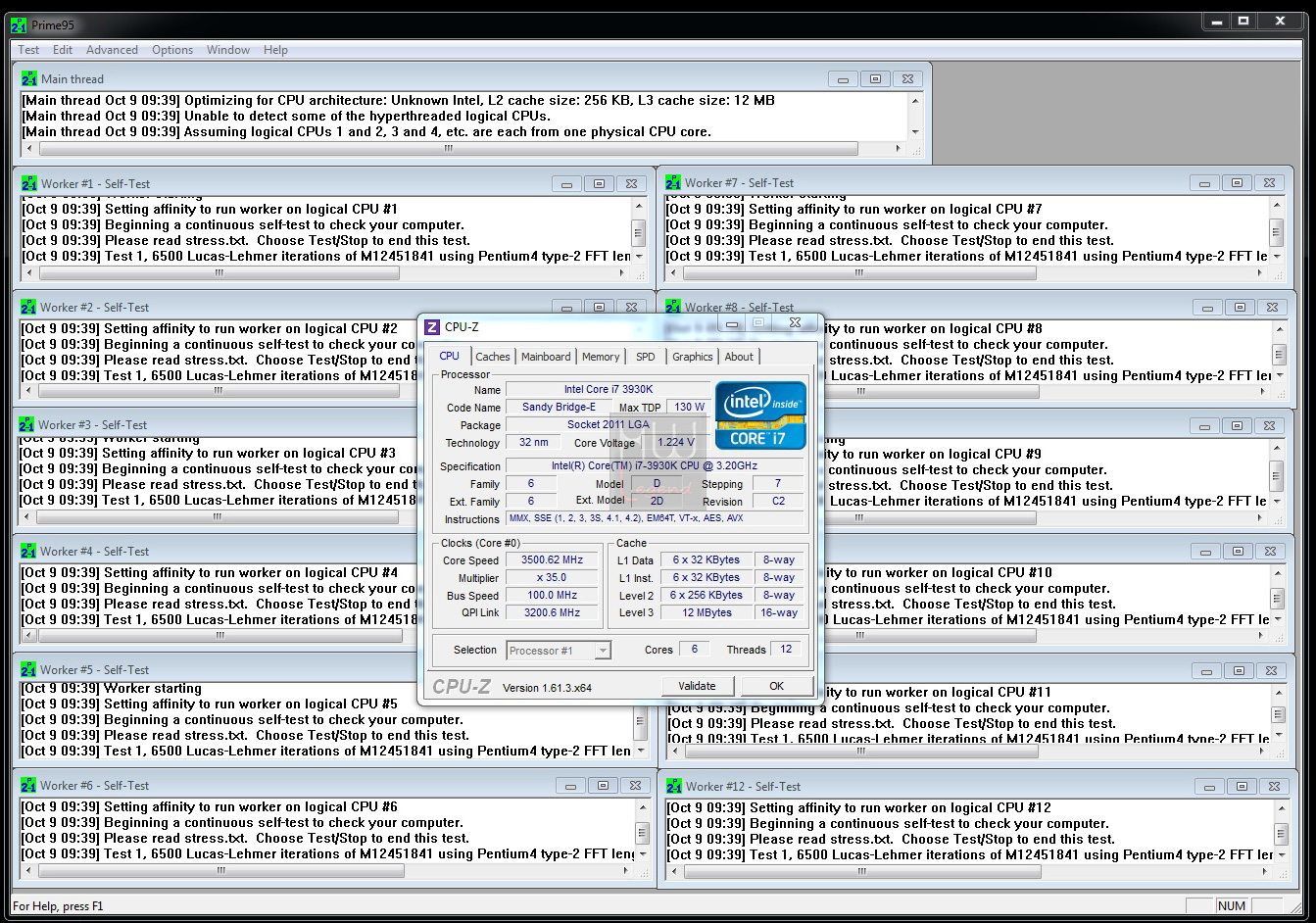Click the Core Voltage value 1.224 V

[674, 443]
